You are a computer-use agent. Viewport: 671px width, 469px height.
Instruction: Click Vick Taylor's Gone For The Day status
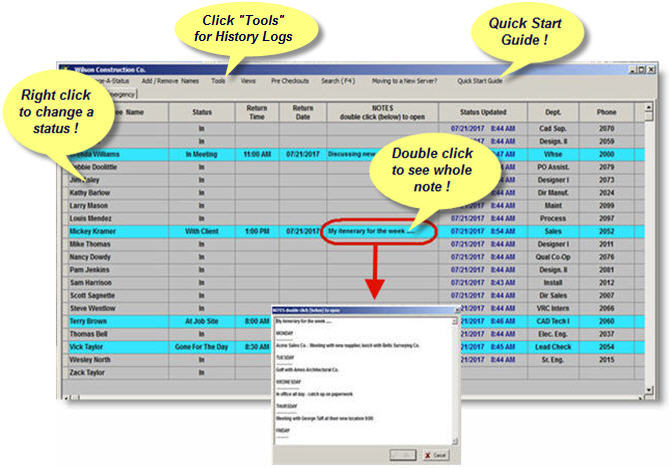click(202, 346)
